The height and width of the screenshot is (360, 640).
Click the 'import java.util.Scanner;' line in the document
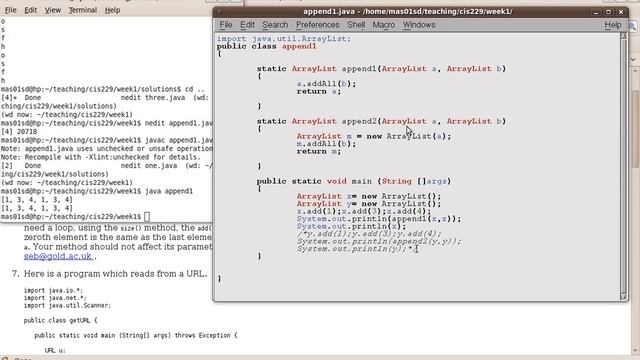(67, 305)
